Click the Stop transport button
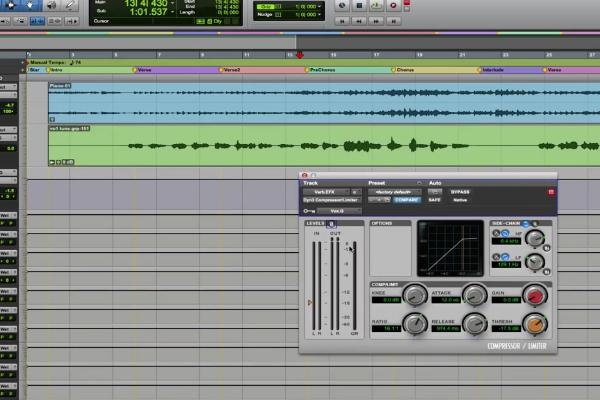 click(x=359, y=5)
